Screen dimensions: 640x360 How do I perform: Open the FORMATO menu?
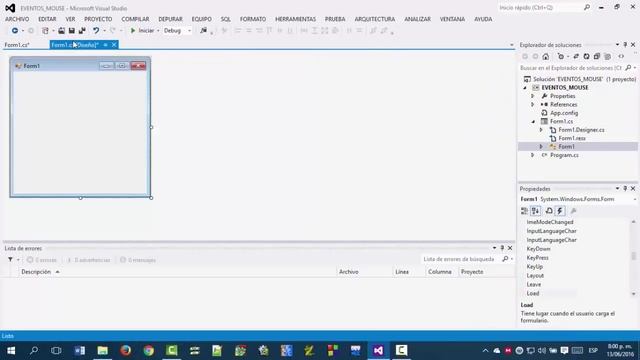(253, 19)
